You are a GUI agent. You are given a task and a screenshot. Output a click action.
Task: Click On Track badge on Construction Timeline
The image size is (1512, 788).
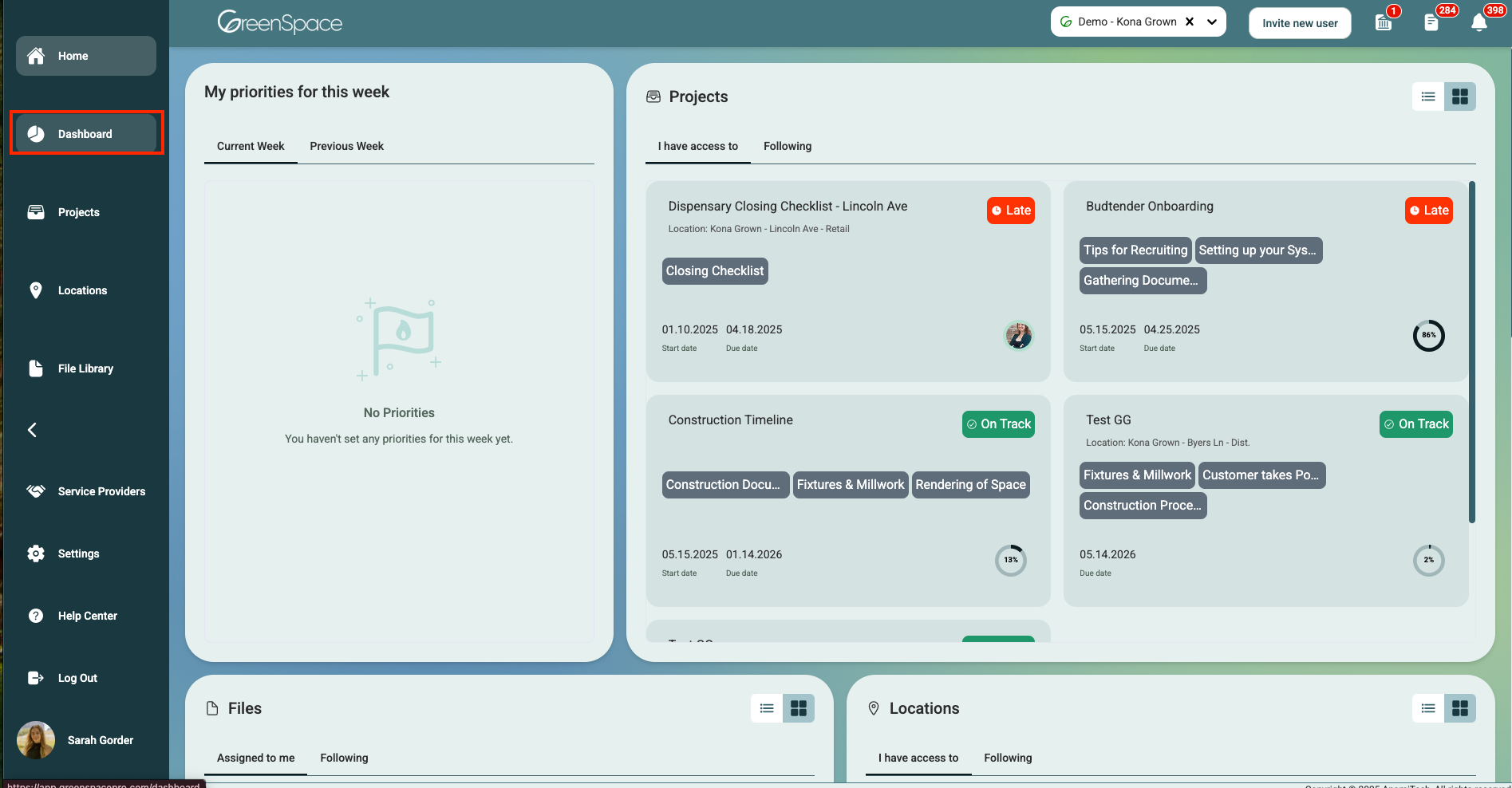(998, 424)
